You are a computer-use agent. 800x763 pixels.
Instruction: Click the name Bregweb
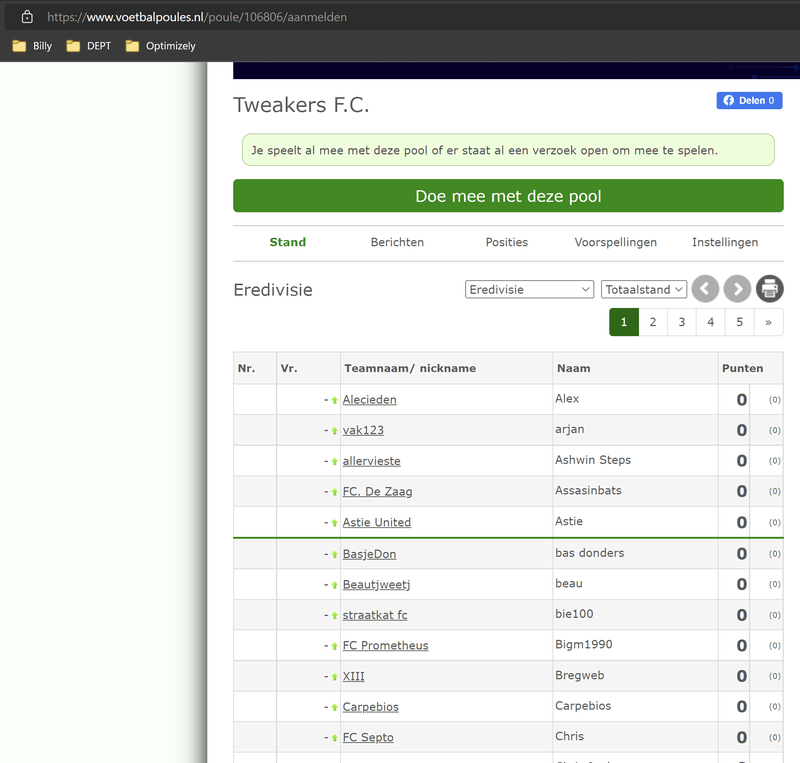tap(580, 675)
